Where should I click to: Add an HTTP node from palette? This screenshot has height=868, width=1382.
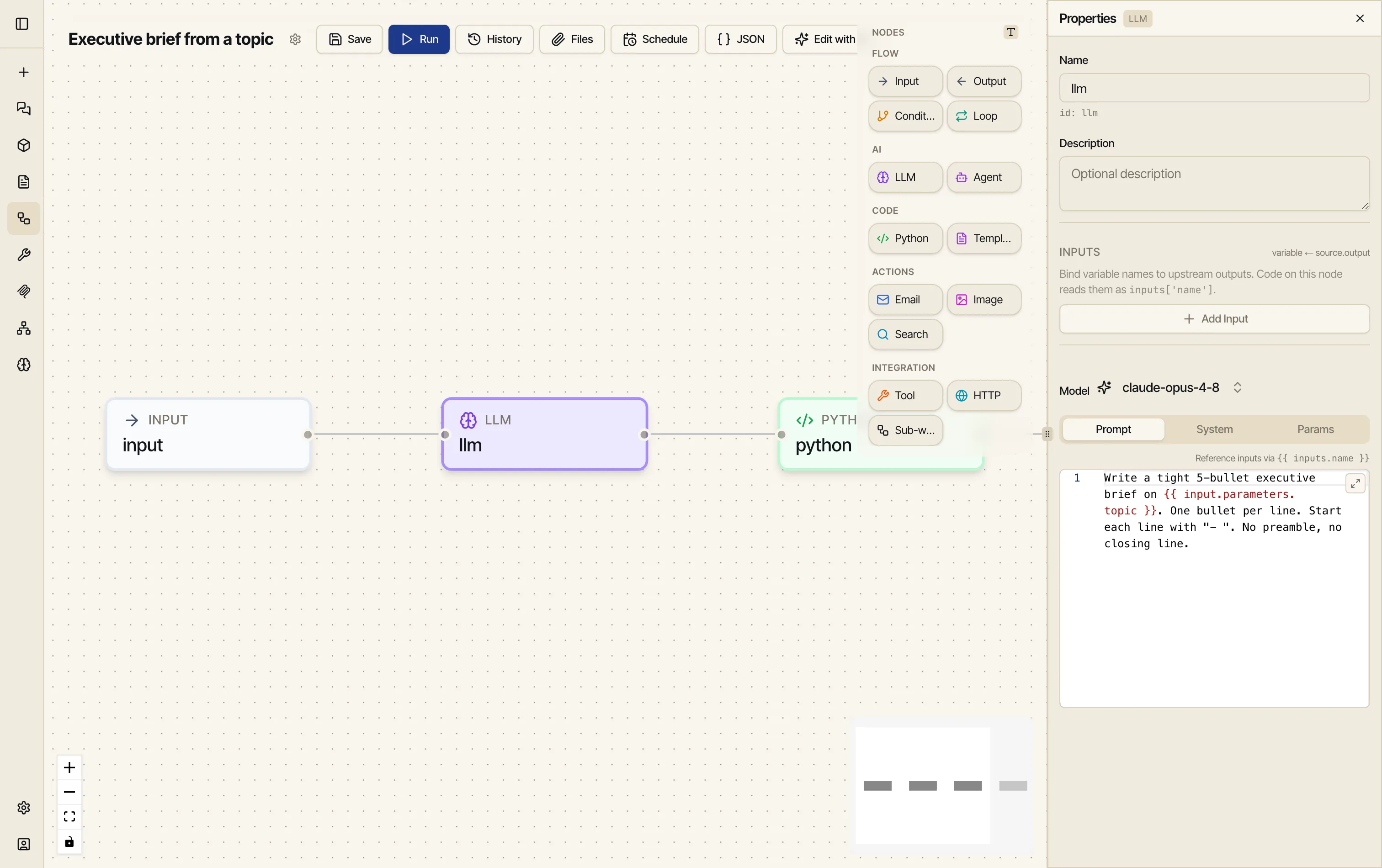[983, 396]
